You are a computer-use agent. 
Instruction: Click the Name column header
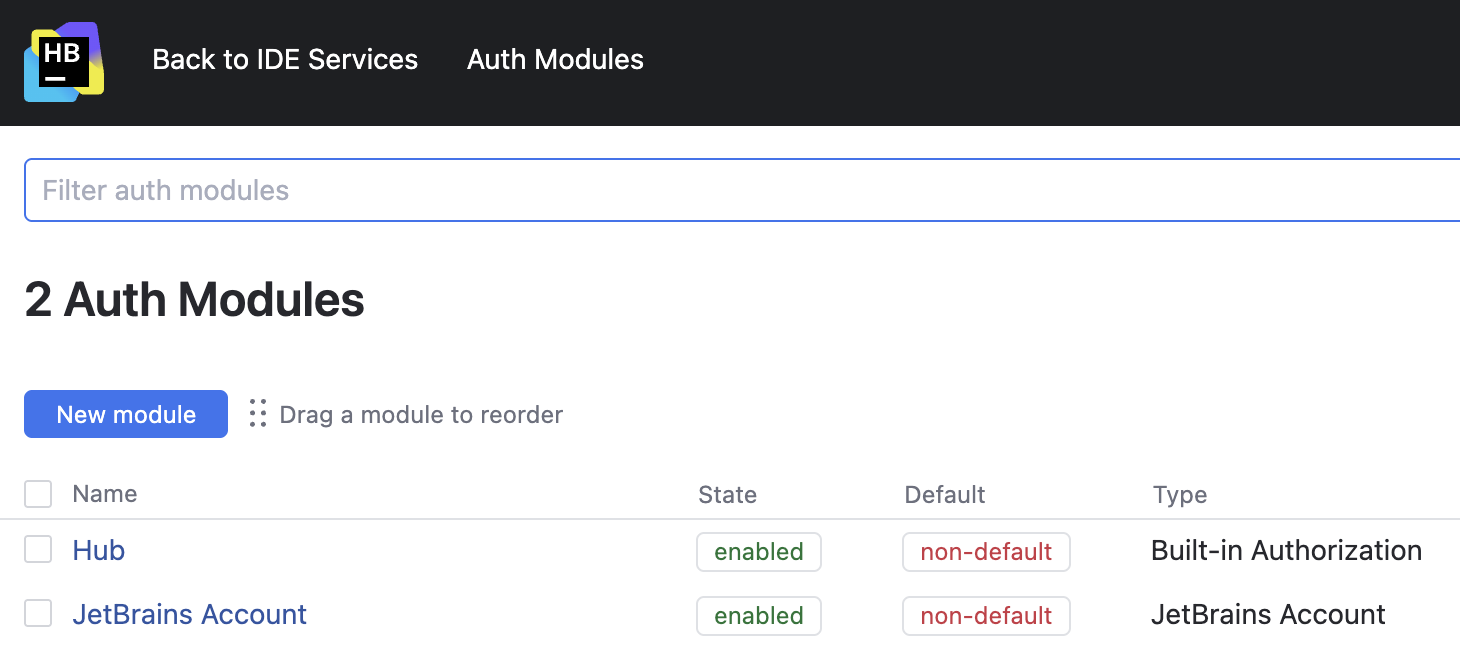pyautogui.click(x=105, y=494)
